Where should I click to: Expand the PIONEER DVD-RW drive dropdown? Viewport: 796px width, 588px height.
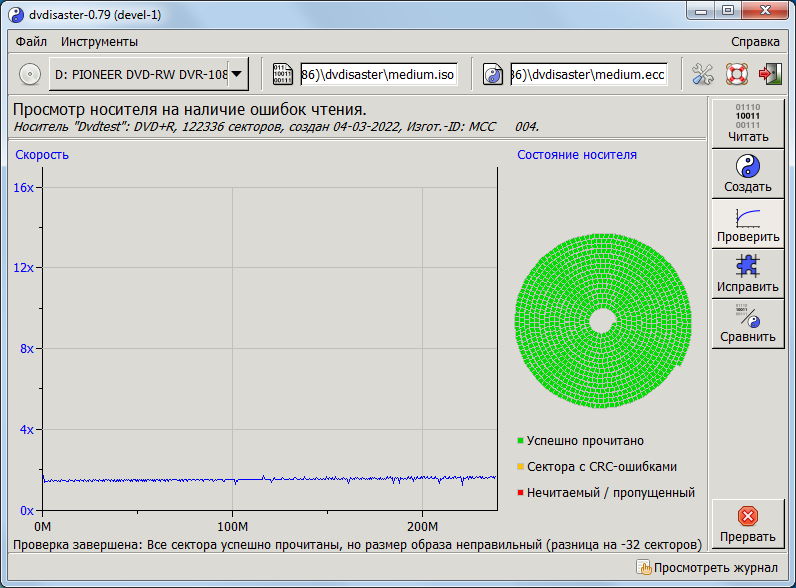pos(236,74)
